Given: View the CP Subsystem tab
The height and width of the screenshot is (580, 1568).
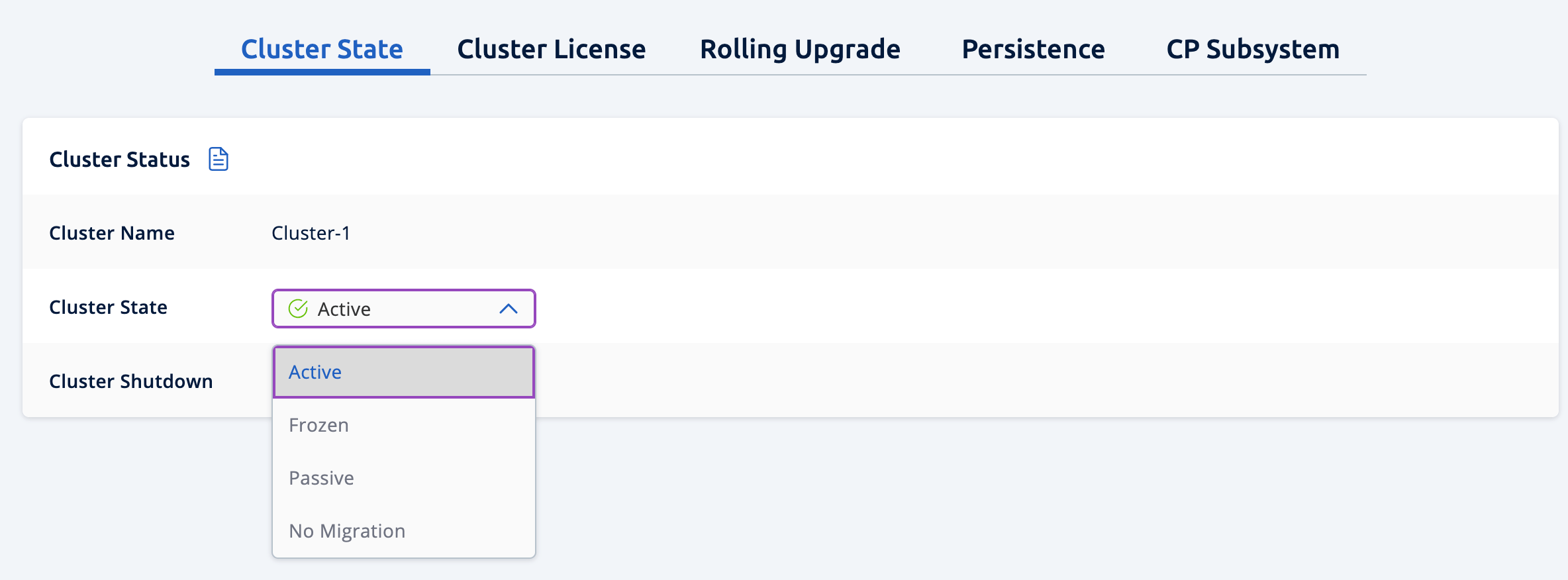Looking at the screenshot, I should tap(1253, 48).
